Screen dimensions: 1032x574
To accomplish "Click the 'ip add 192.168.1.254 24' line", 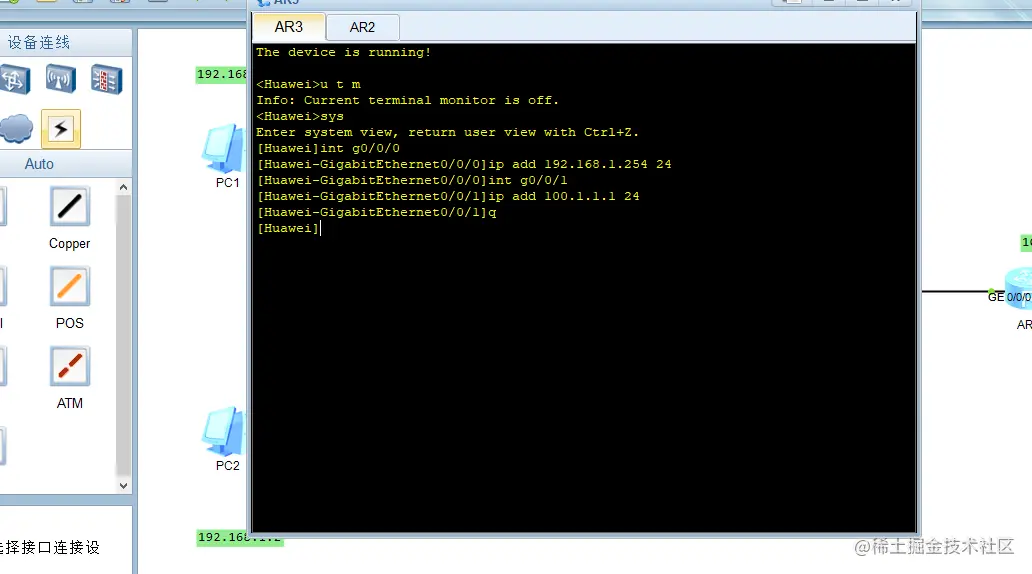I will 464,164.
